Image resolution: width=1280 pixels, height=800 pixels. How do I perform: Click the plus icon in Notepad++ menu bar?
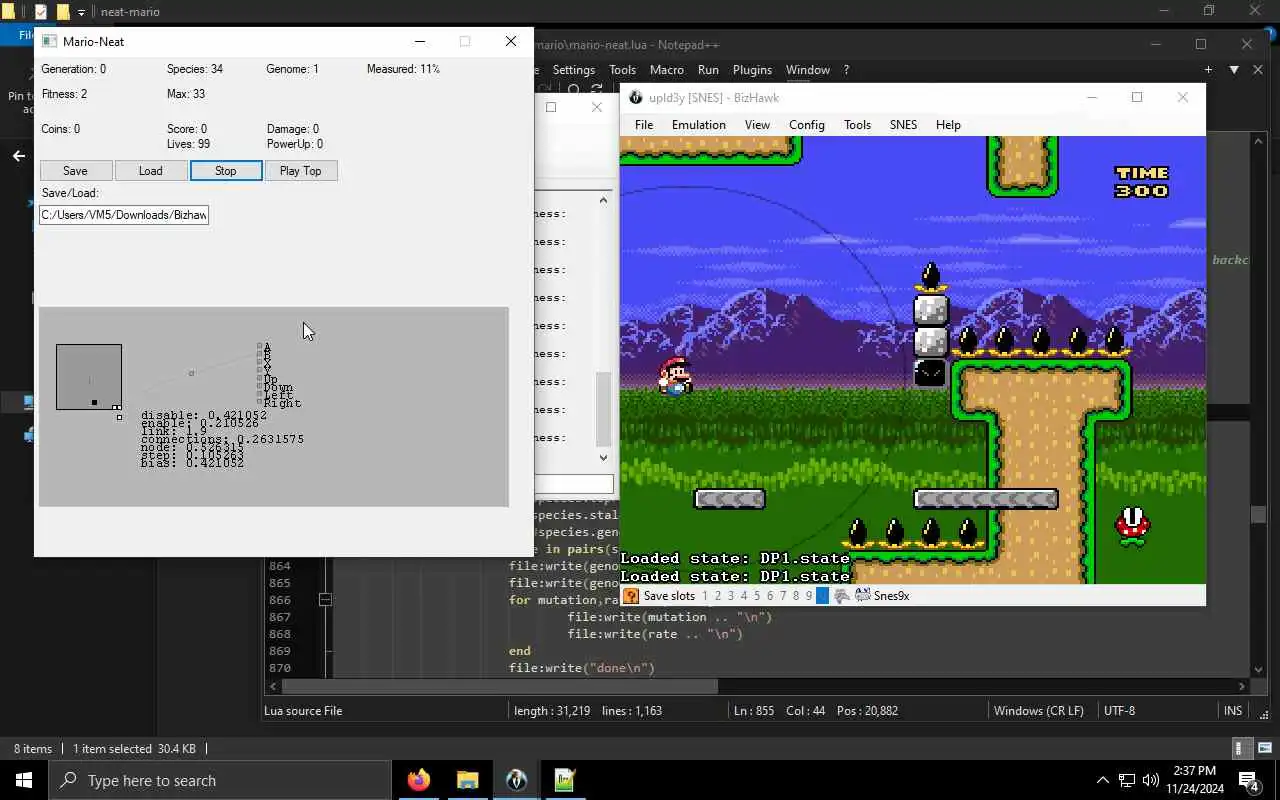1208,70
